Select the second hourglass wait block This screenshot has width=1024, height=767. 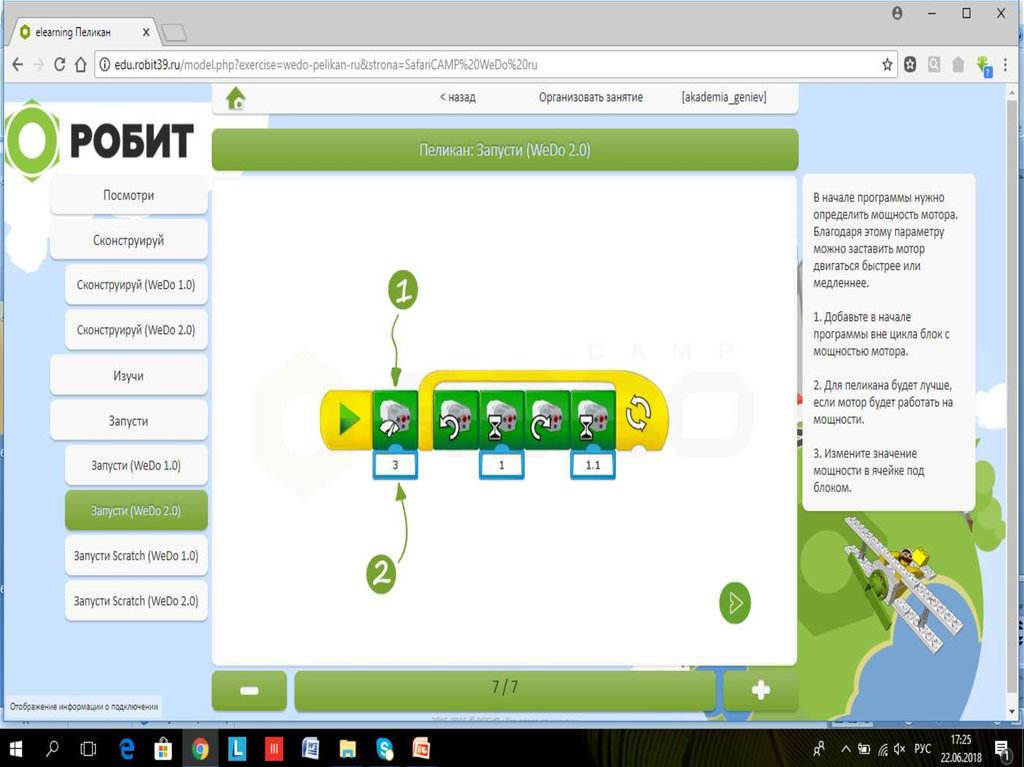coord(593,419)
